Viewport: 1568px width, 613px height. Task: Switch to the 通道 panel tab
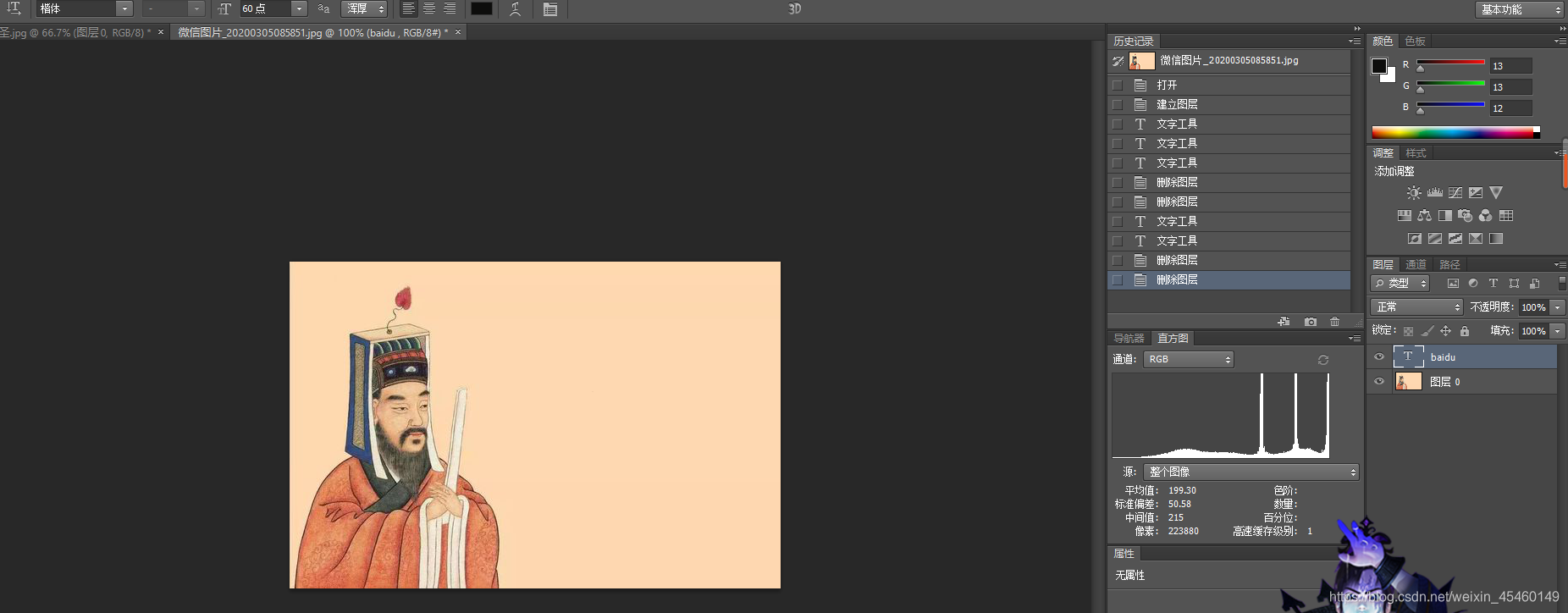1416,264
